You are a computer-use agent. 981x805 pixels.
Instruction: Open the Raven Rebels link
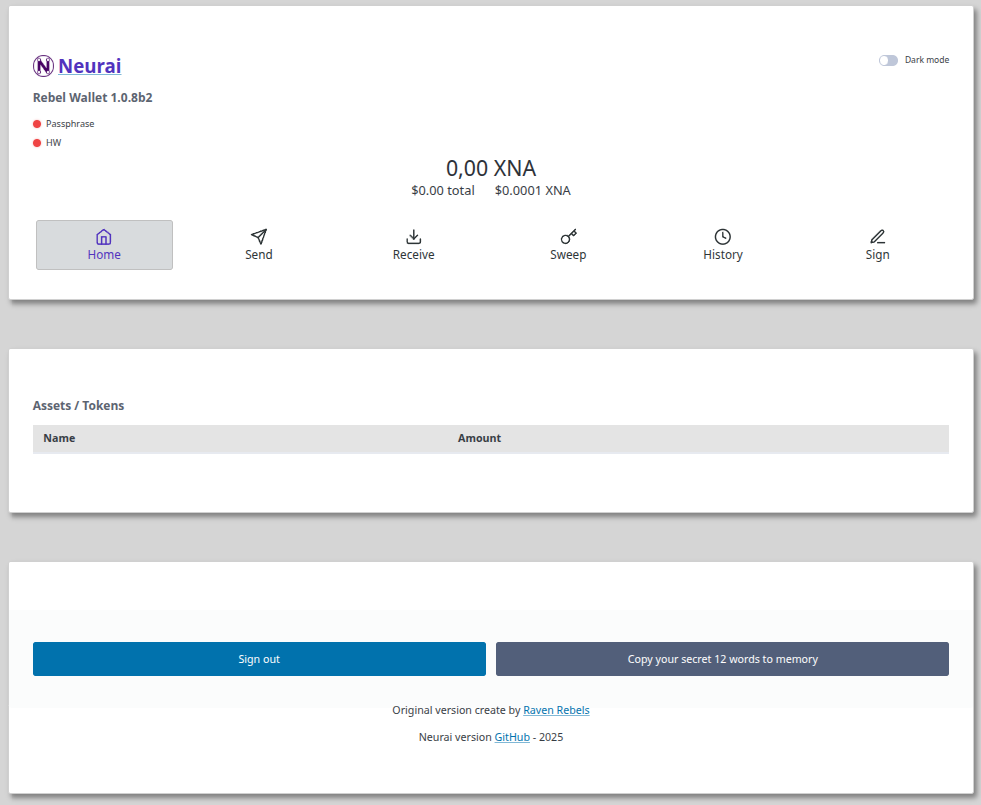[x=556, y=710]
